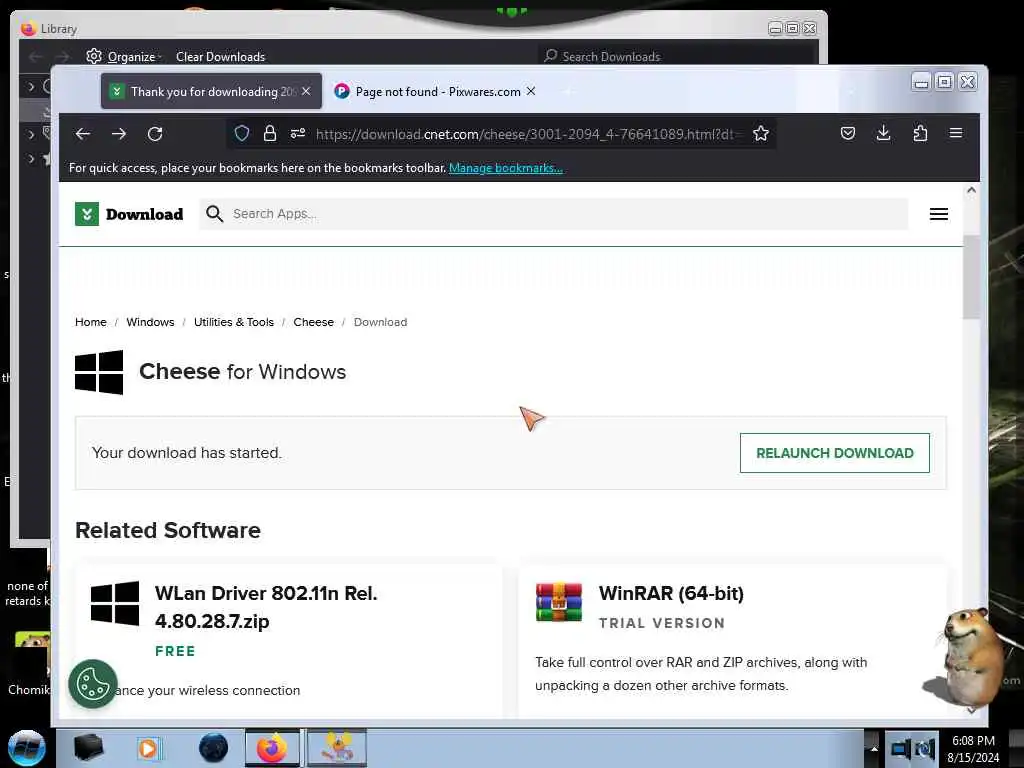This screenshot has height=768, width=1024.
Task: Open Firefox from the taskbar
Action: (x=272, y=748)
